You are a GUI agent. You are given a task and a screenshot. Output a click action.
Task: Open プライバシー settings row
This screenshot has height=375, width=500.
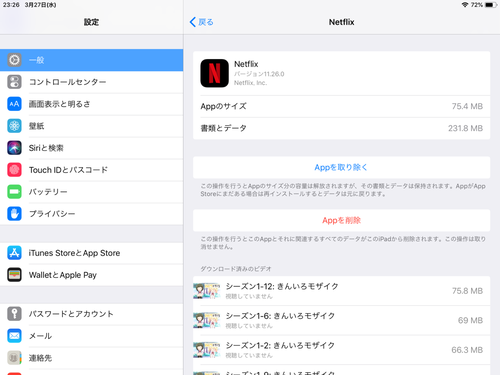point(91,214)
